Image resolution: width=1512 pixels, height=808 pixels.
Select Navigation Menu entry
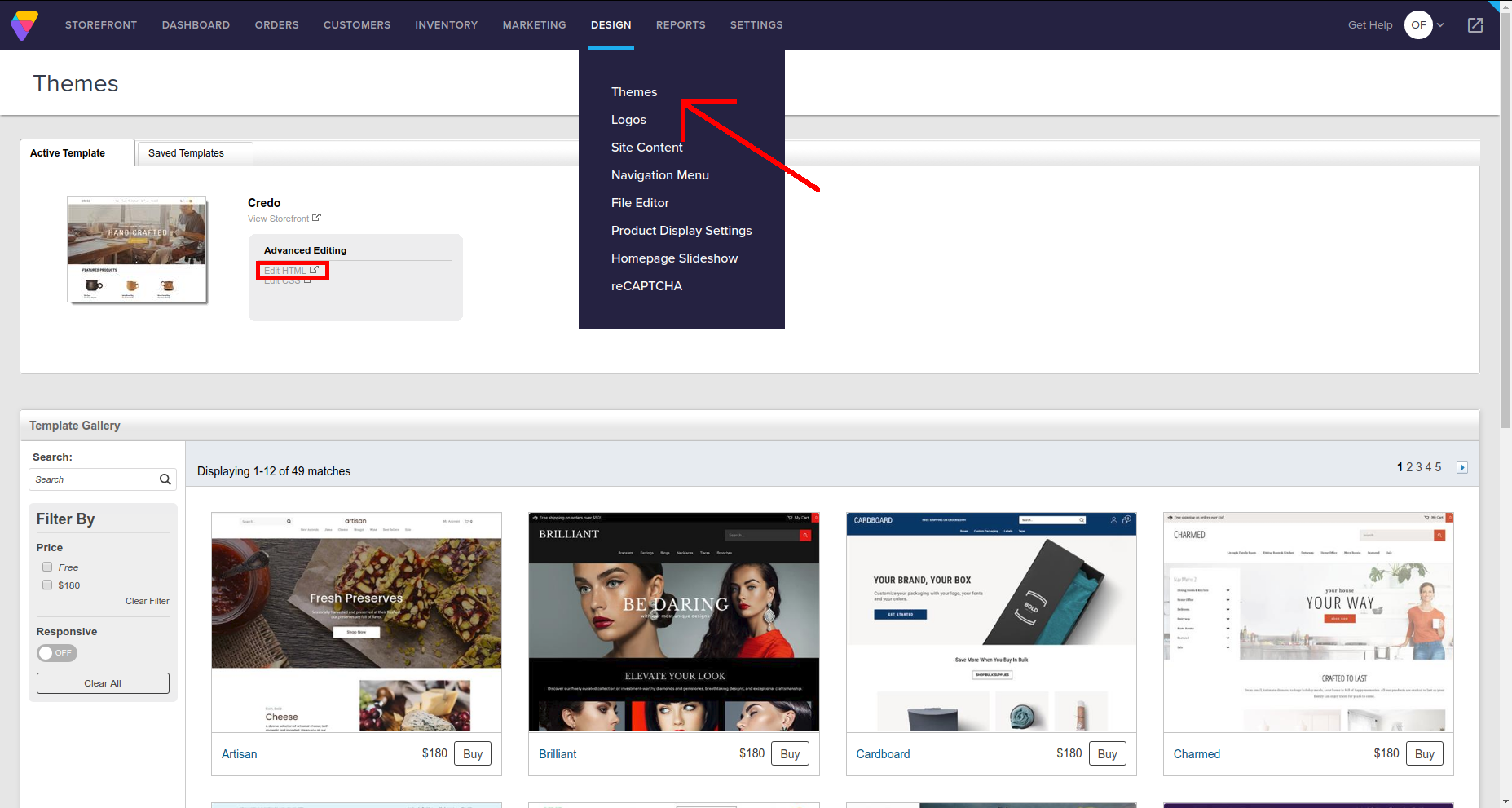[660, 175]
